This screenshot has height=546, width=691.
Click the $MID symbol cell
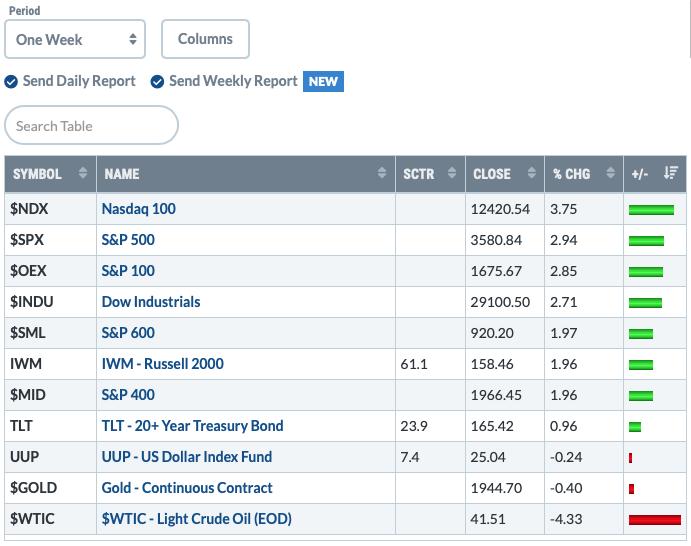click(x=50, y=395)
